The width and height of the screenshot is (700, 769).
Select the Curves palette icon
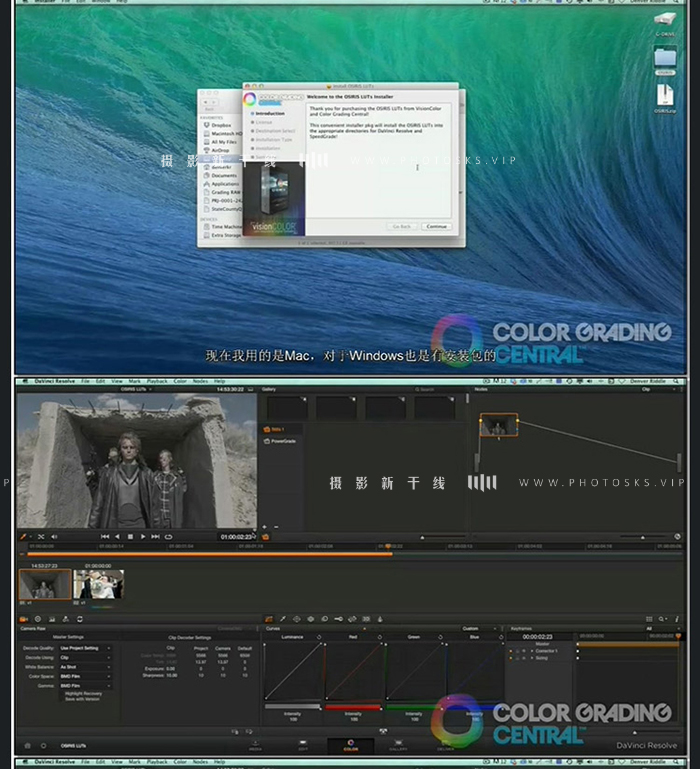pos(269,619)
